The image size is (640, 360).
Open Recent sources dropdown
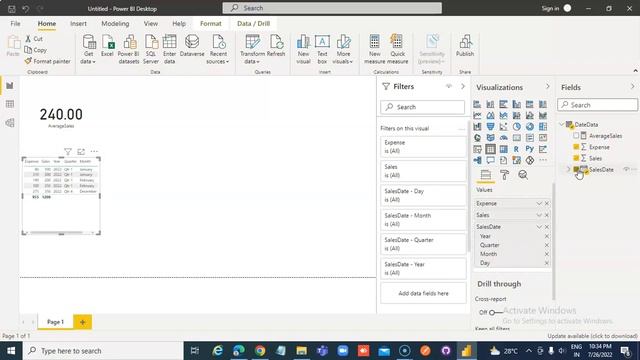coord(218,49)
